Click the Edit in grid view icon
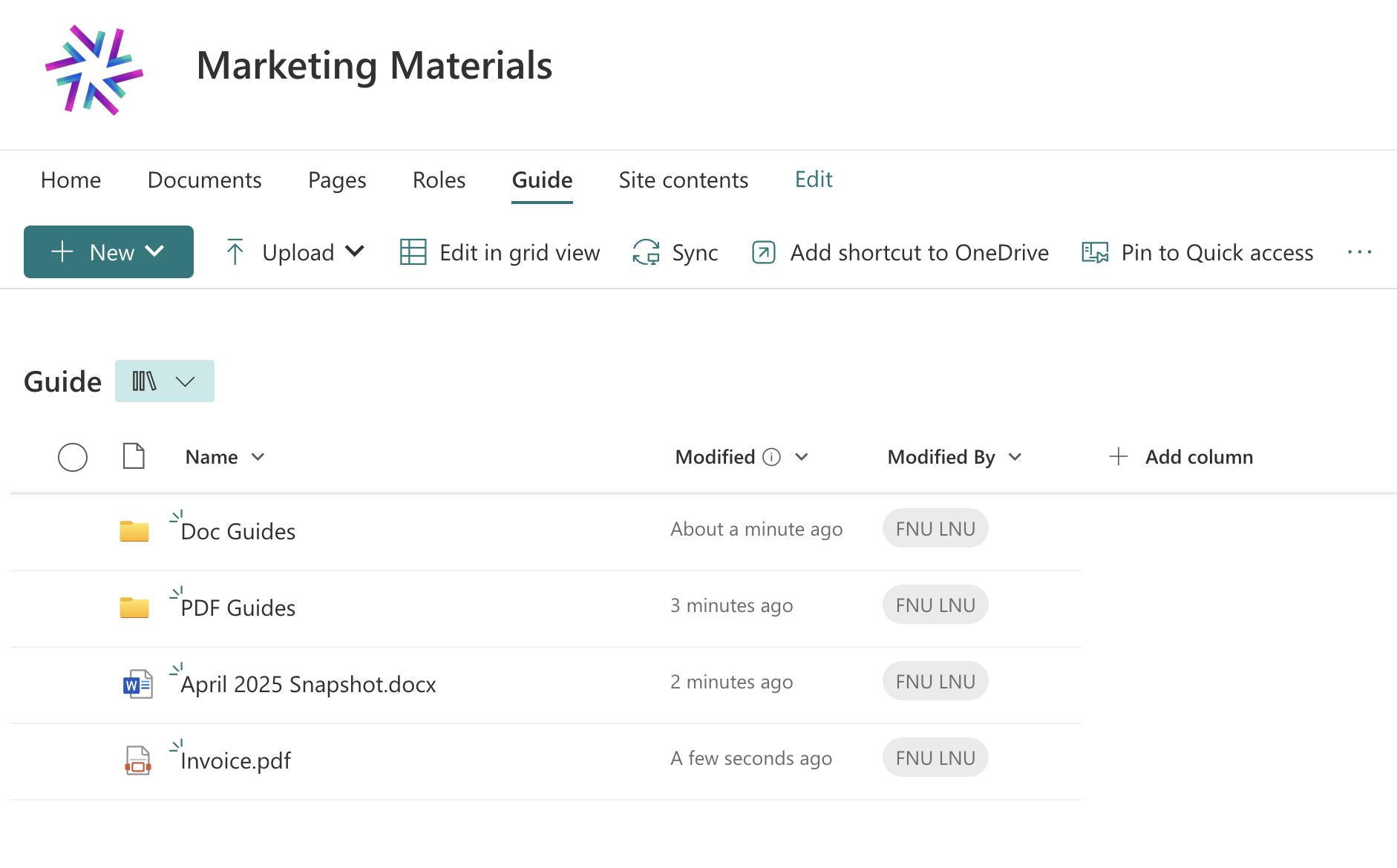This screenshot has height=868, width=1397. point(413,252)
